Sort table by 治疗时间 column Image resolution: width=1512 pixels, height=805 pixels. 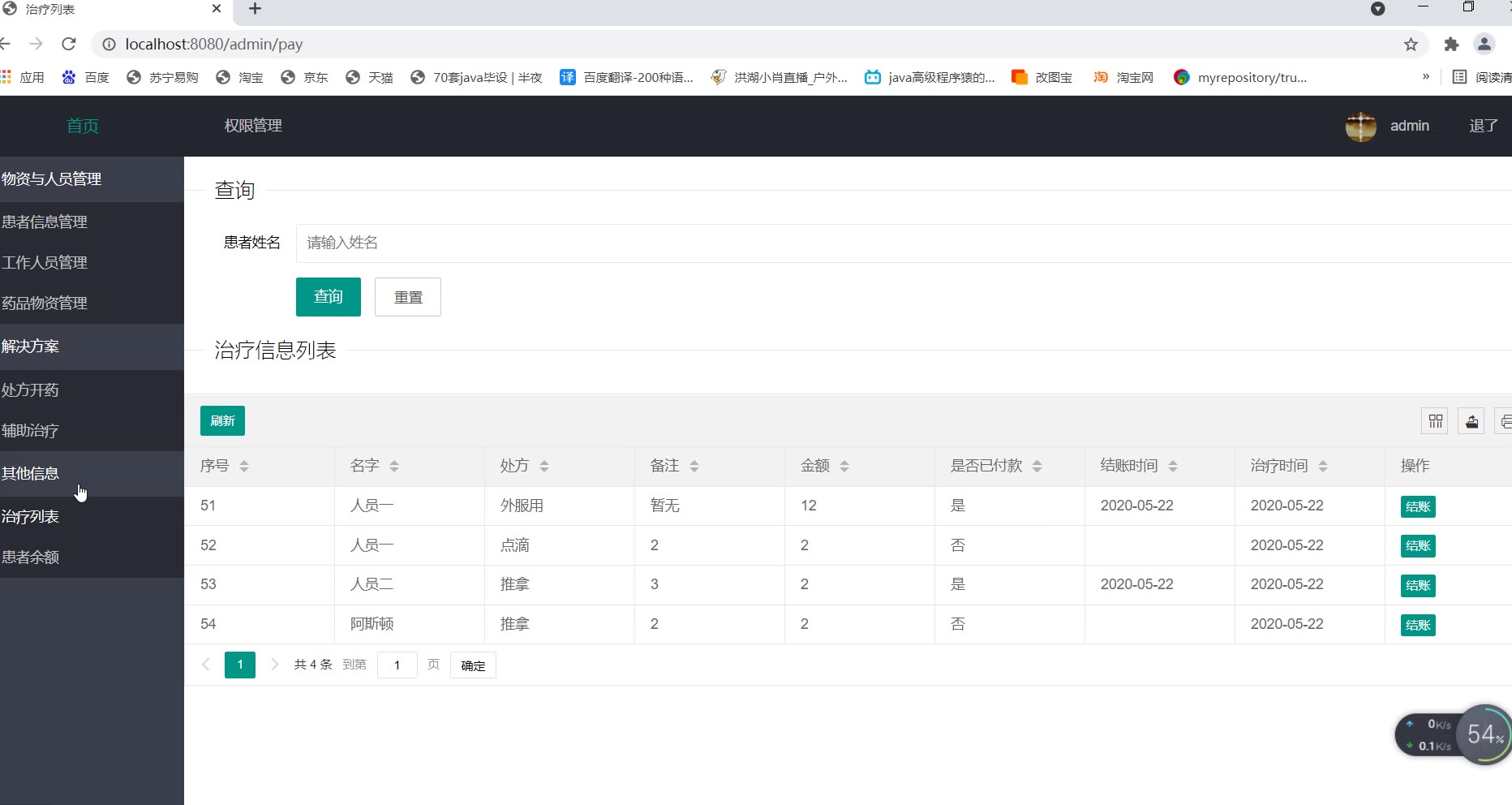pos(1323,466)
